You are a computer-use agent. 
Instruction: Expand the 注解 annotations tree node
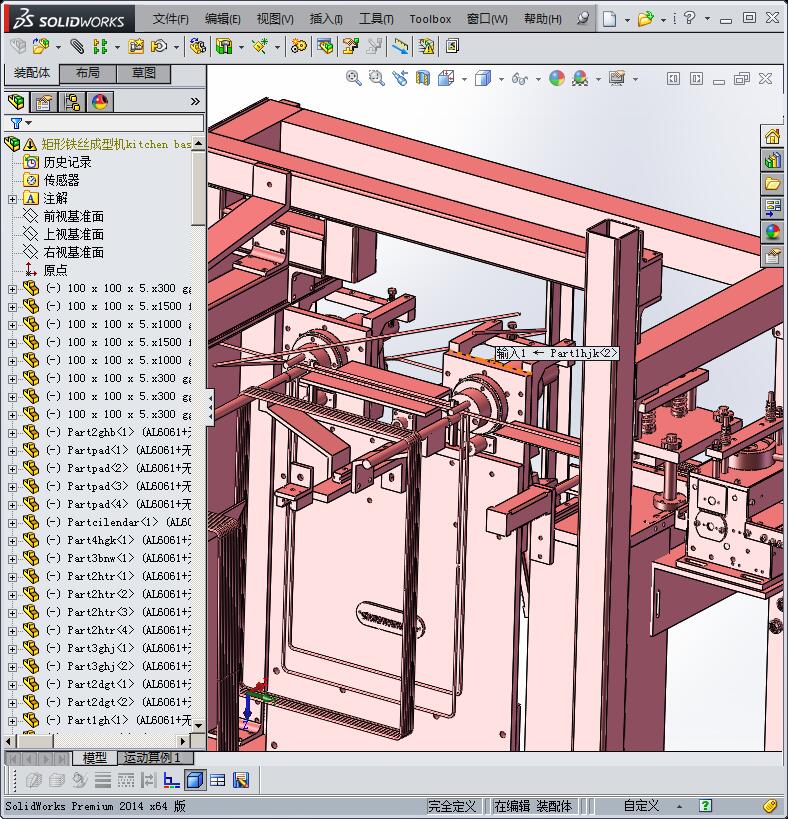click(12, 198)
